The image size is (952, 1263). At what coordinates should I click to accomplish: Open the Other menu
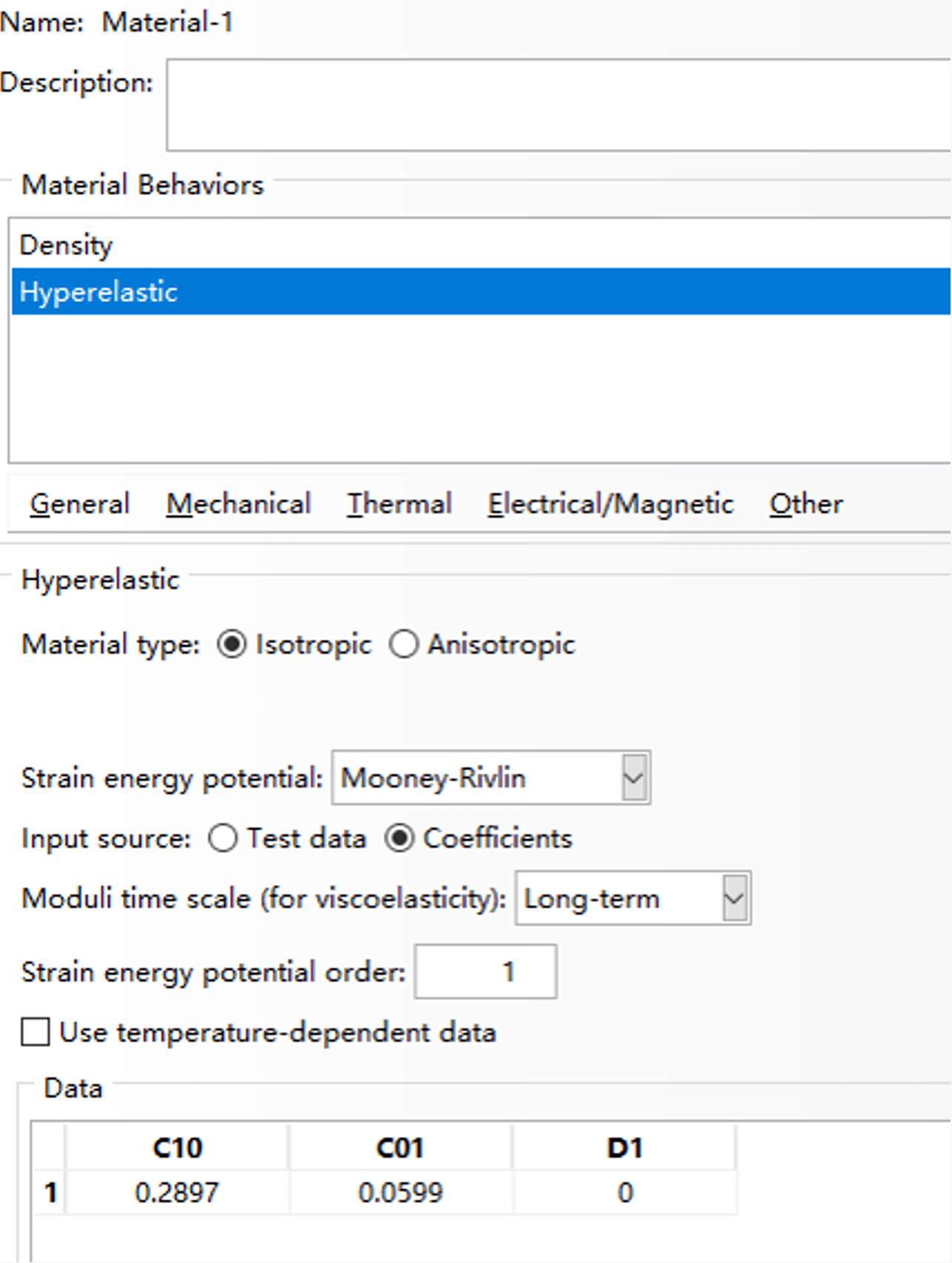point(806,504)
